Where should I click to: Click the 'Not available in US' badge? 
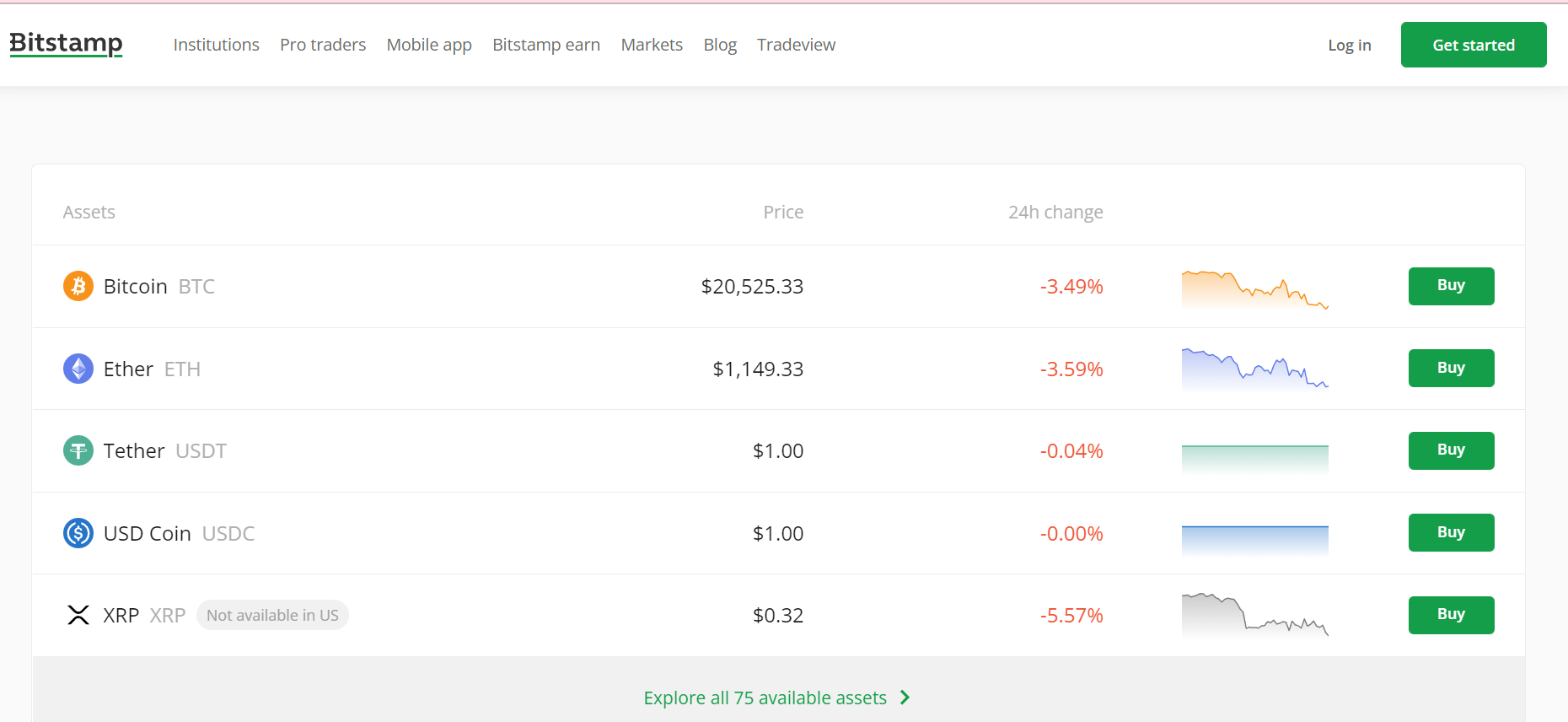click(272, 615)
